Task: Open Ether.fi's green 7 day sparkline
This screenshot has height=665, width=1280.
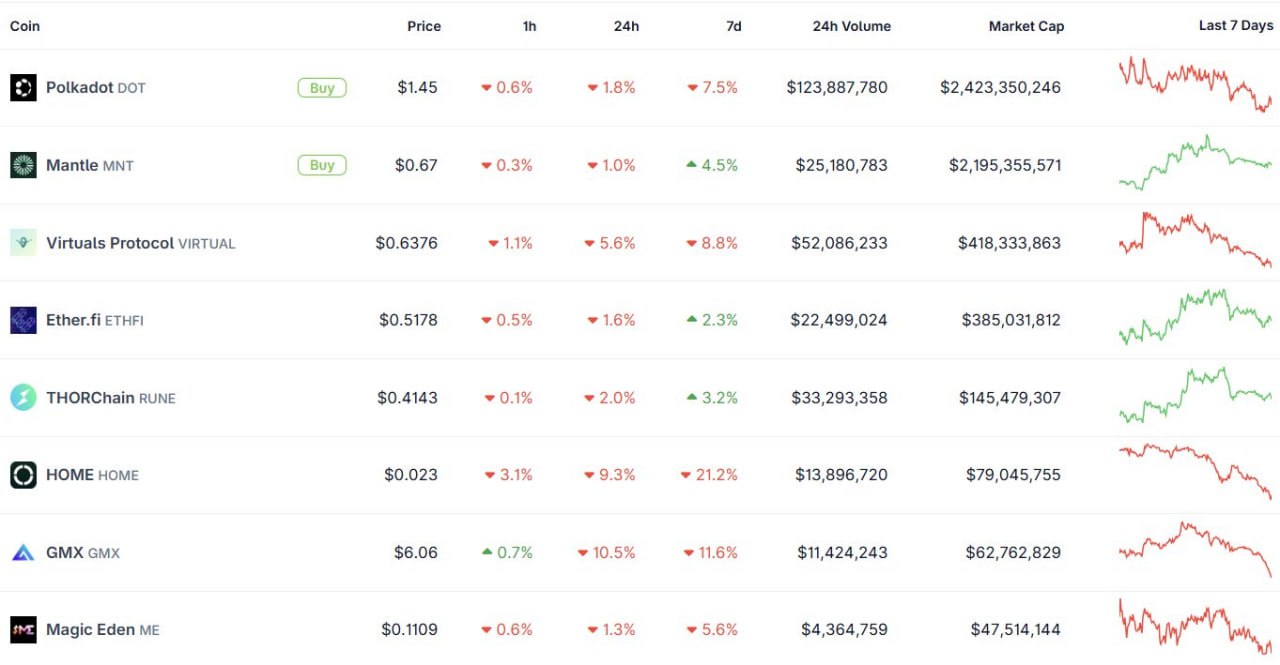Action: coord(1195,317)
